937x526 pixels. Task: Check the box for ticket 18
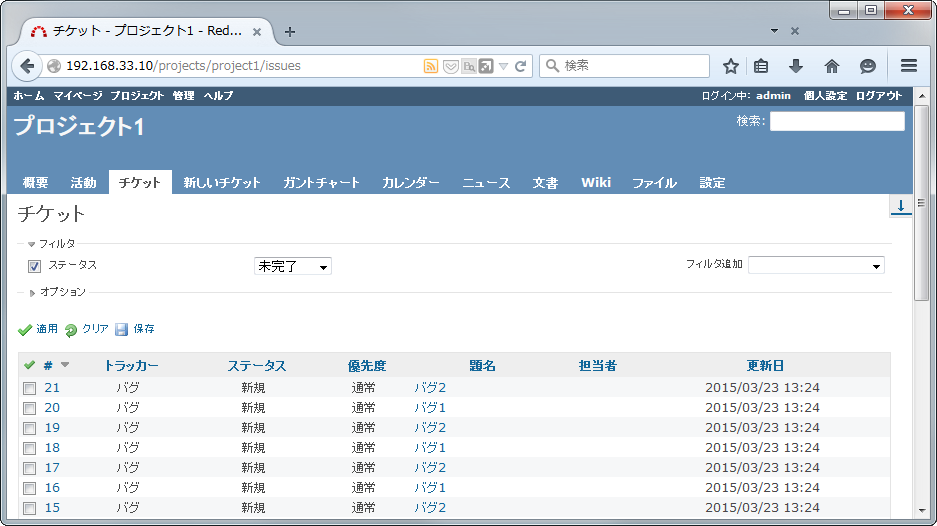pyautogui.click(x=29, y=448)
